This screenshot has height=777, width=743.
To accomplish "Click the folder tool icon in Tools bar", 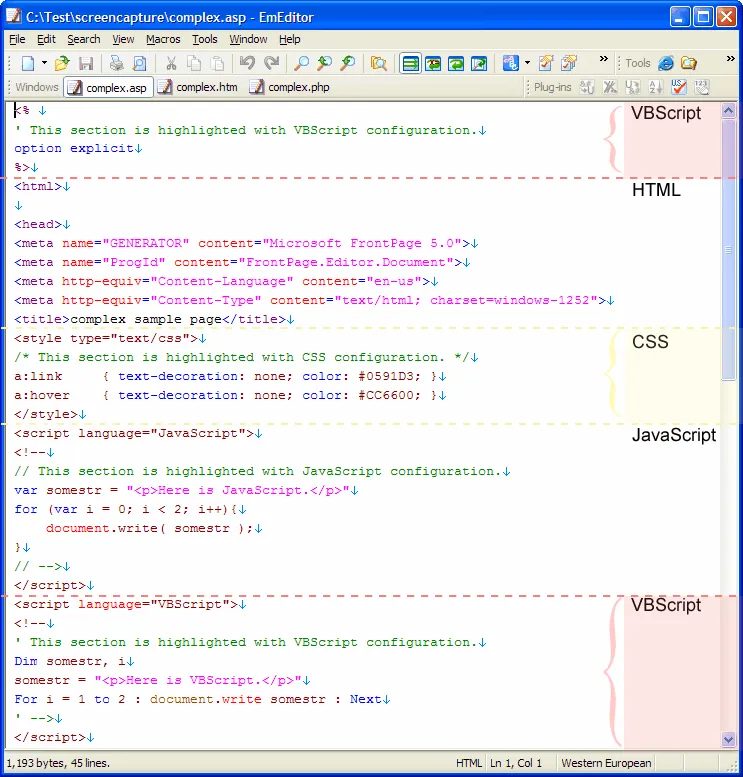I will [x=689, y=63].
